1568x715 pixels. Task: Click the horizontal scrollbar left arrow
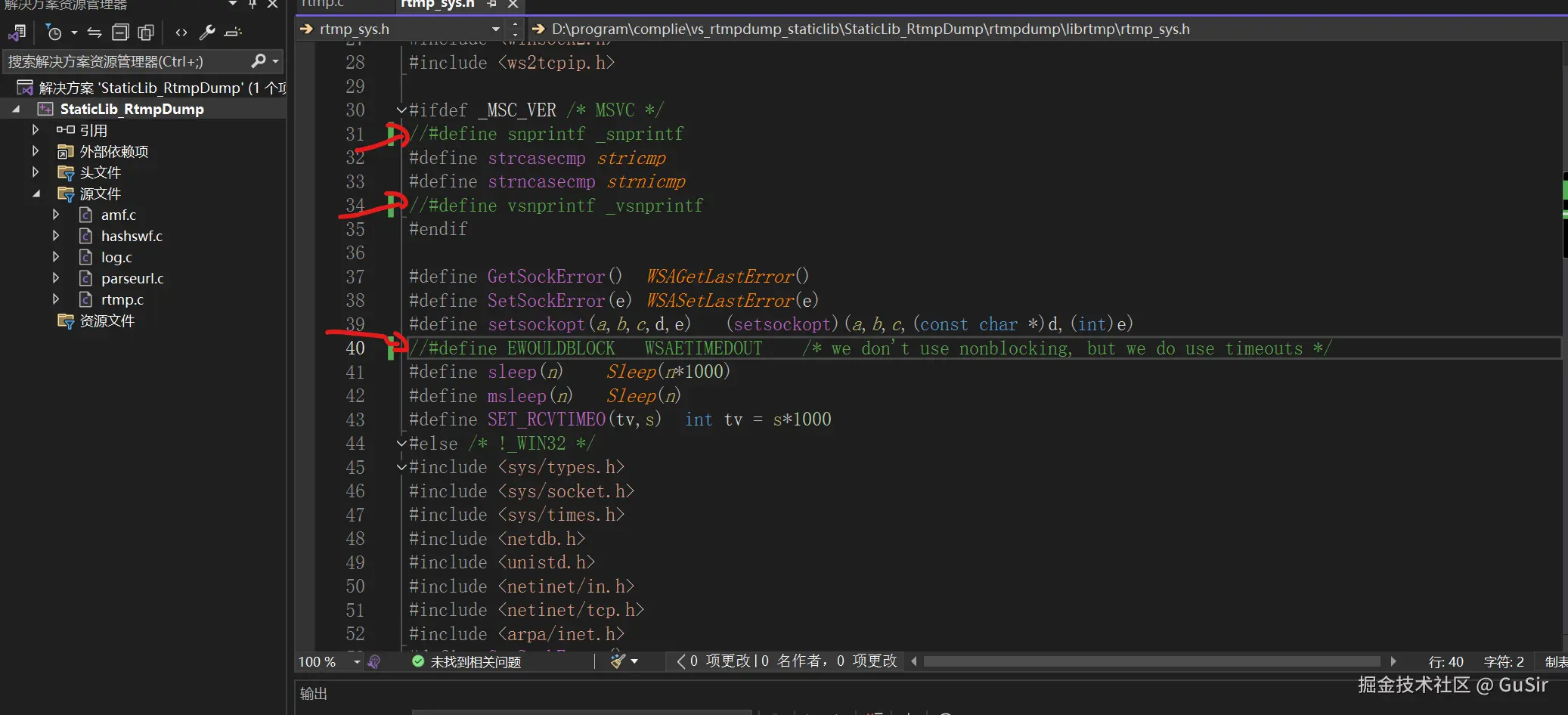click(914, 661)
